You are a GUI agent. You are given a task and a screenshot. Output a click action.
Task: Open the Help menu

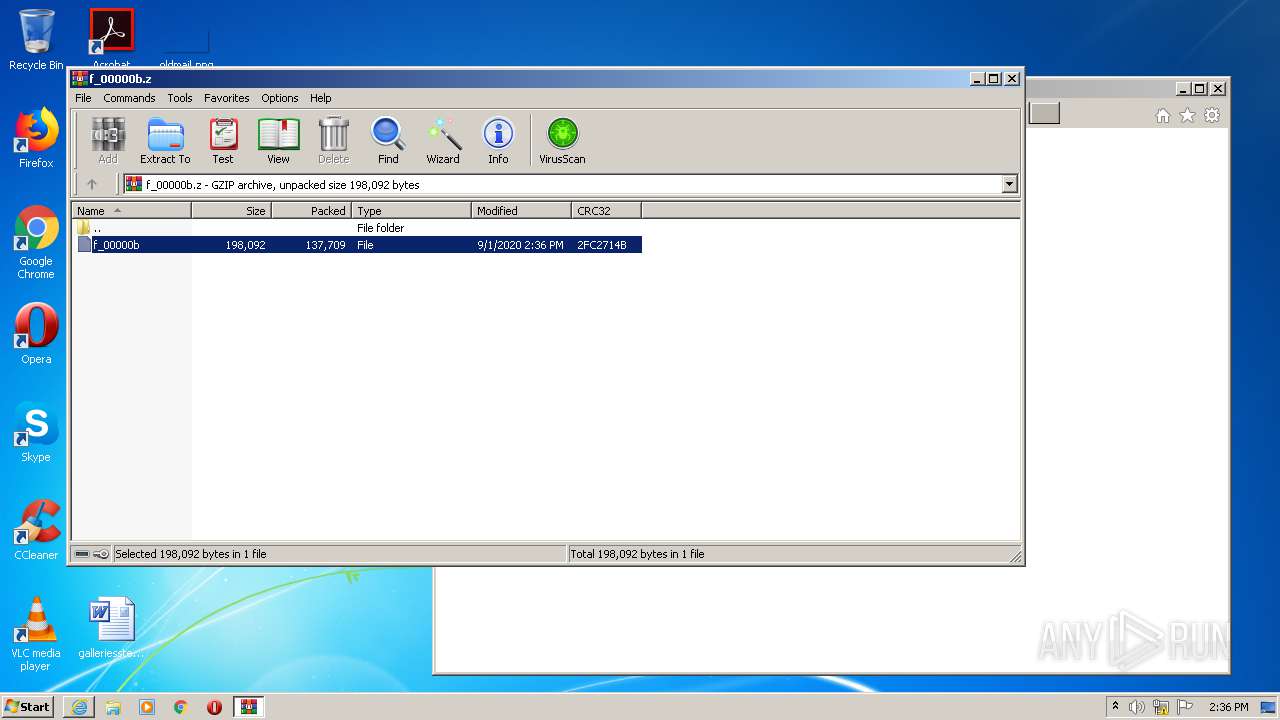click(320, 98)
